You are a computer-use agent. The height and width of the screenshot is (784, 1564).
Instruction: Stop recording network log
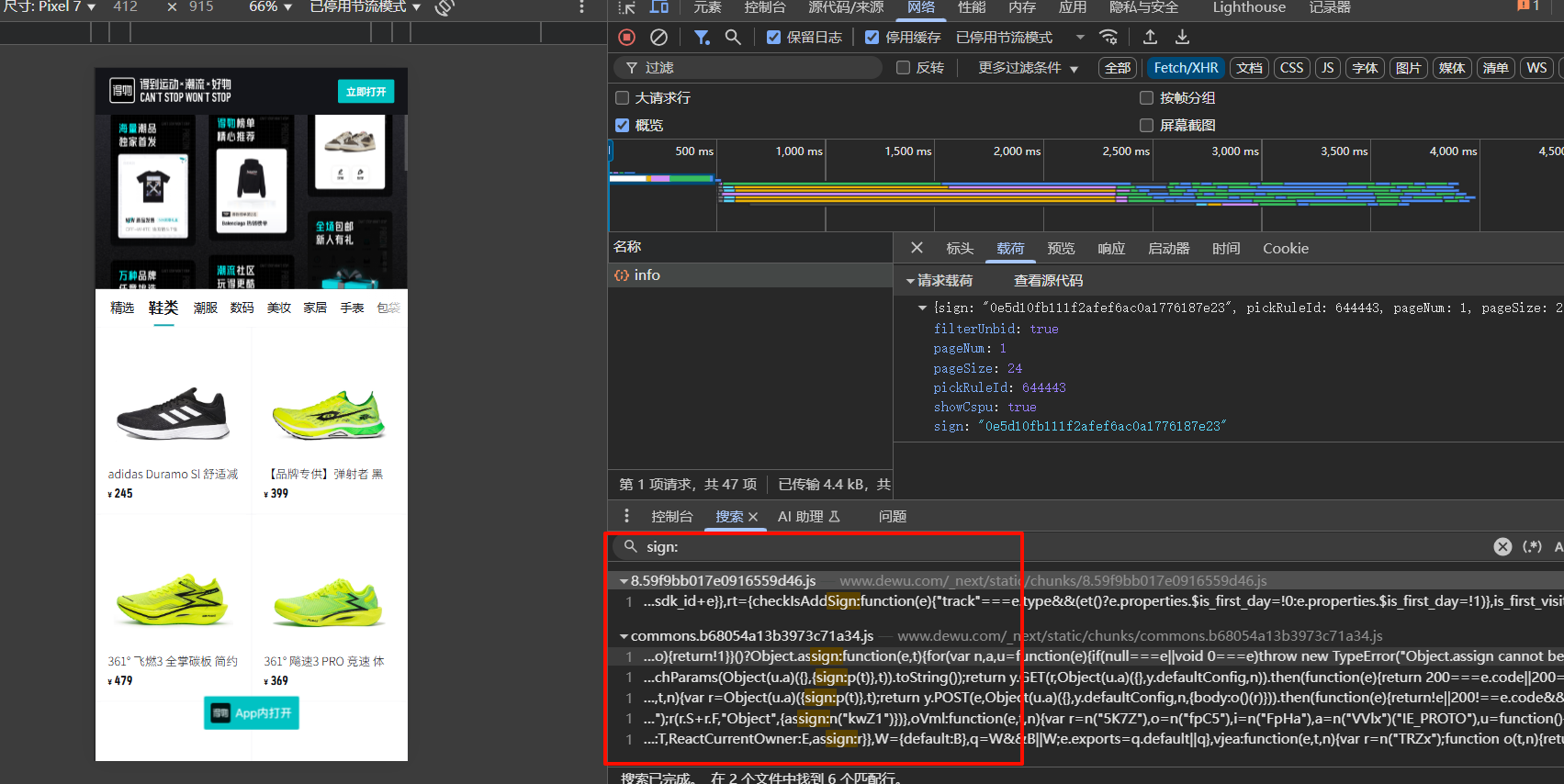click(626, 38)
